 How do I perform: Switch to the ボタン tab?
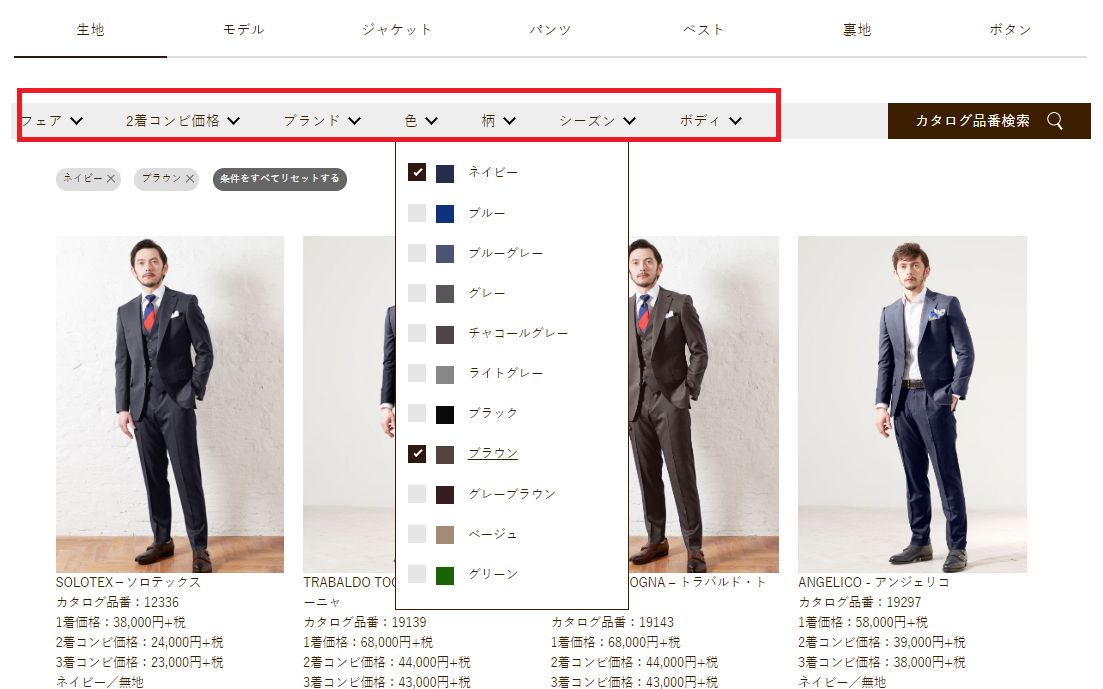(1010, 30)
